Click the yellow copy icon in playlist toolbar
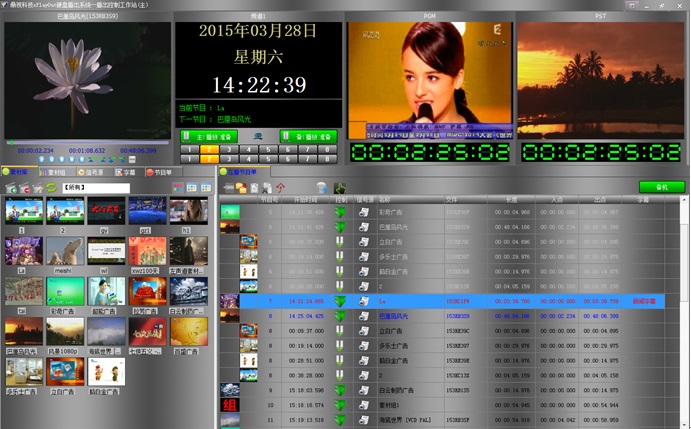This screenshot has height=429, width=691. click(241, 188)
